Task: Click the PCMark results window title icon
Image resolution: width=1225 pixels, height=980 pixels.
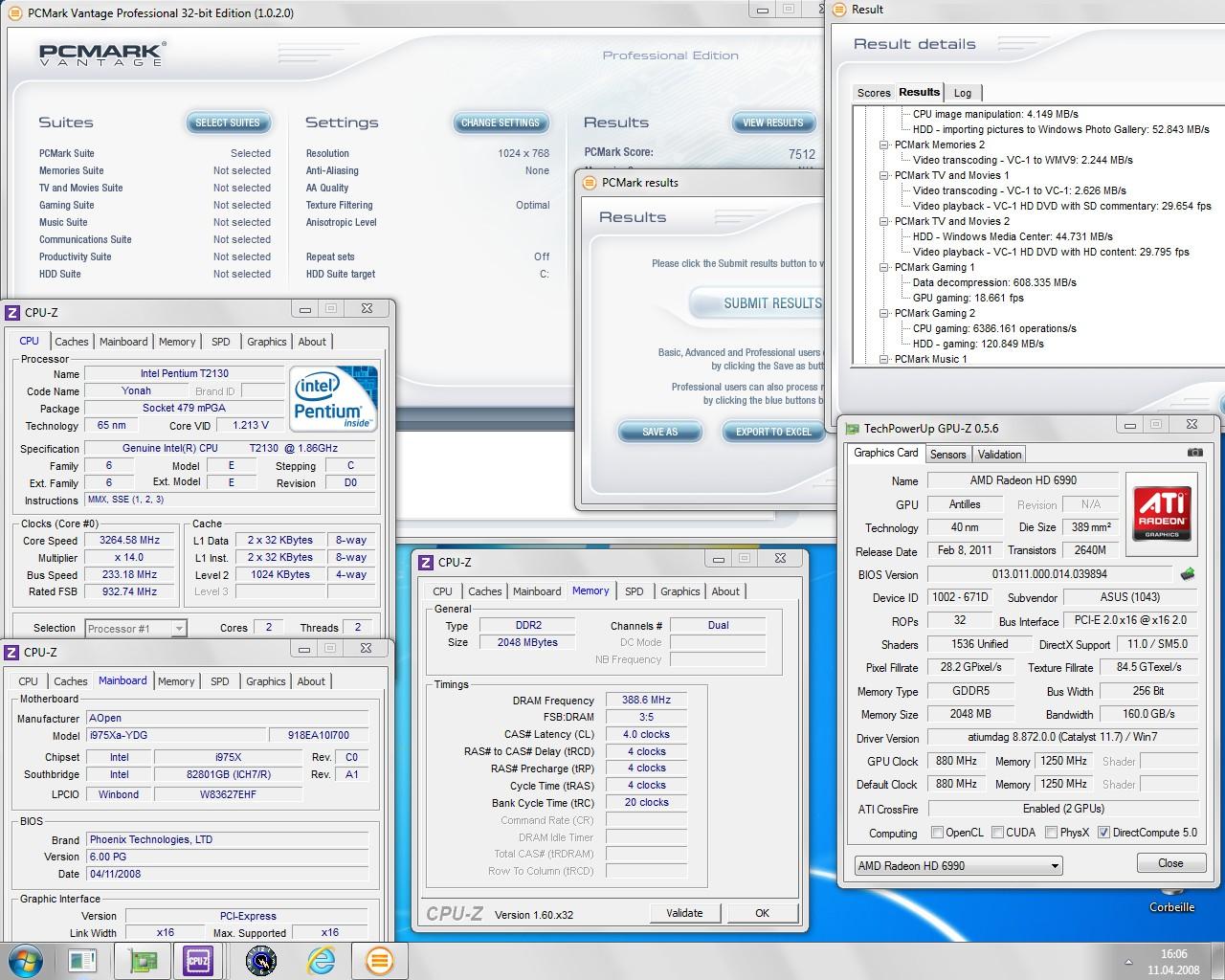Action: click(x=590, y=183)
